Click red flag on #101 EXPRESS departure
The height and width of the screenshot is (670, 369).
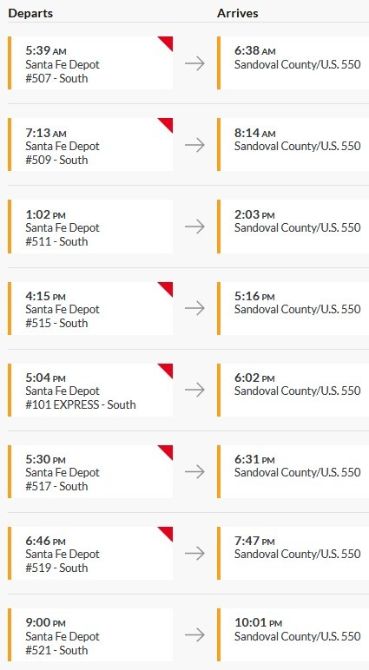167,369
